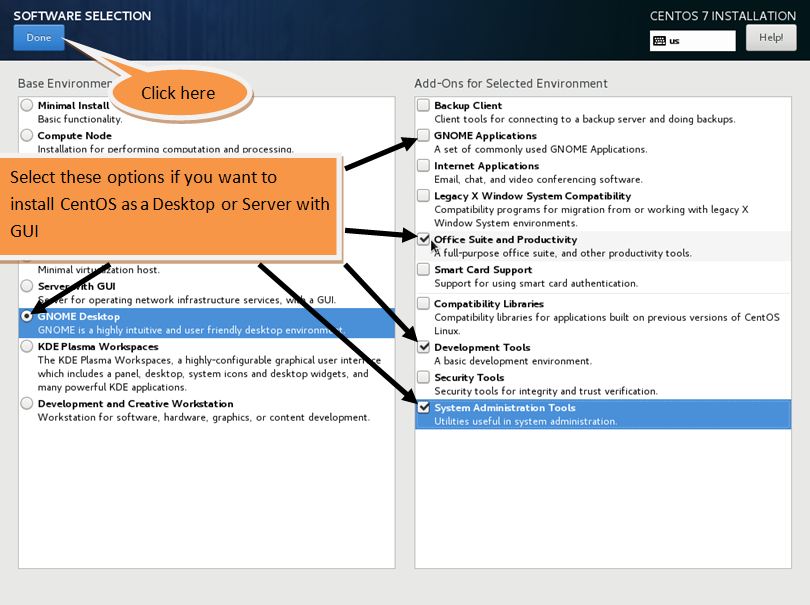This screenshot has width=810, height=605.
Task: Click 'GNOME Applications' label text
Action: 485,135
